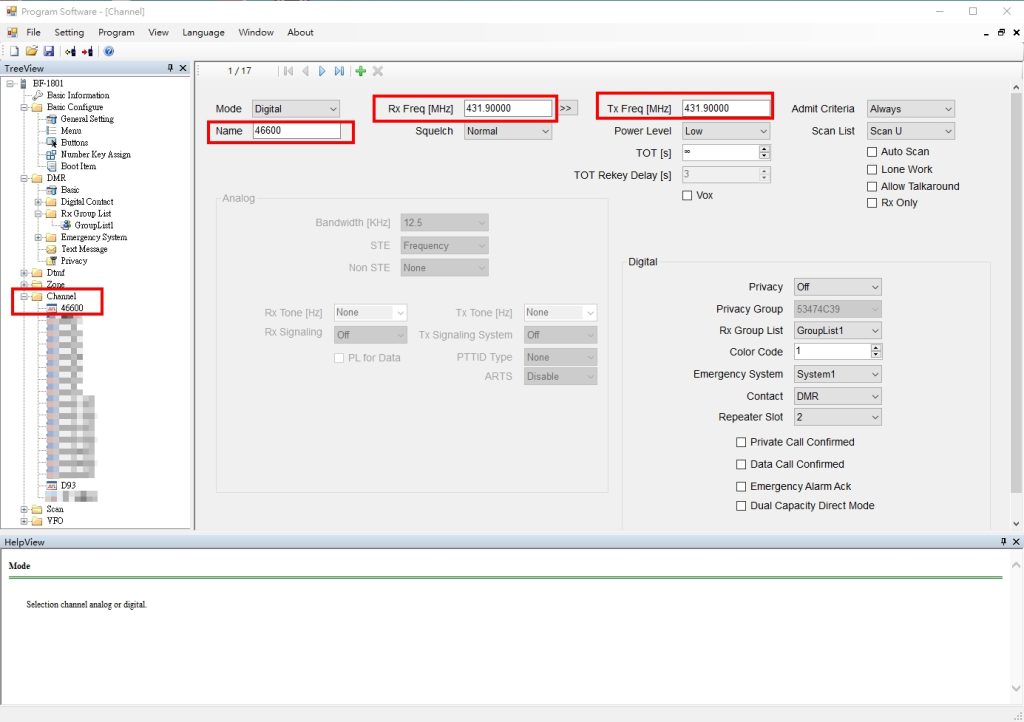
Task: Enable Auto Scan checkbox
Action: tap(872, 152)
